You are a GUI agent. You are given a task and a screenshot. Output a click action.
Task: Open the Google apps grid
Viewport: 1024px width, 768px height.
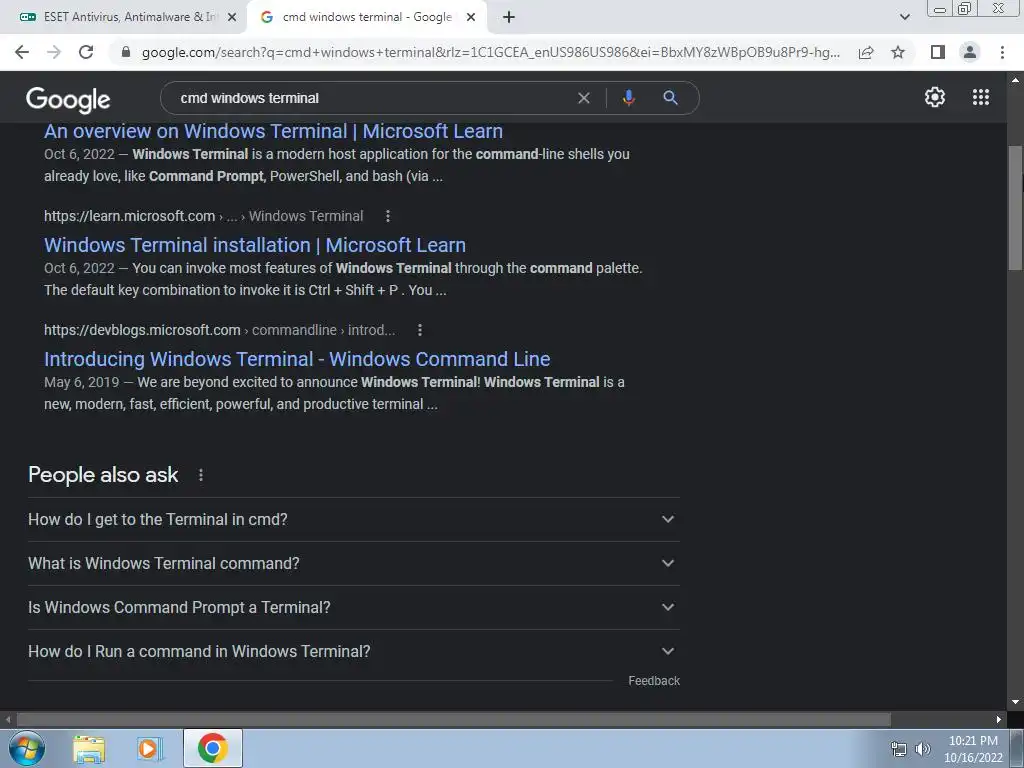(980, 97)
